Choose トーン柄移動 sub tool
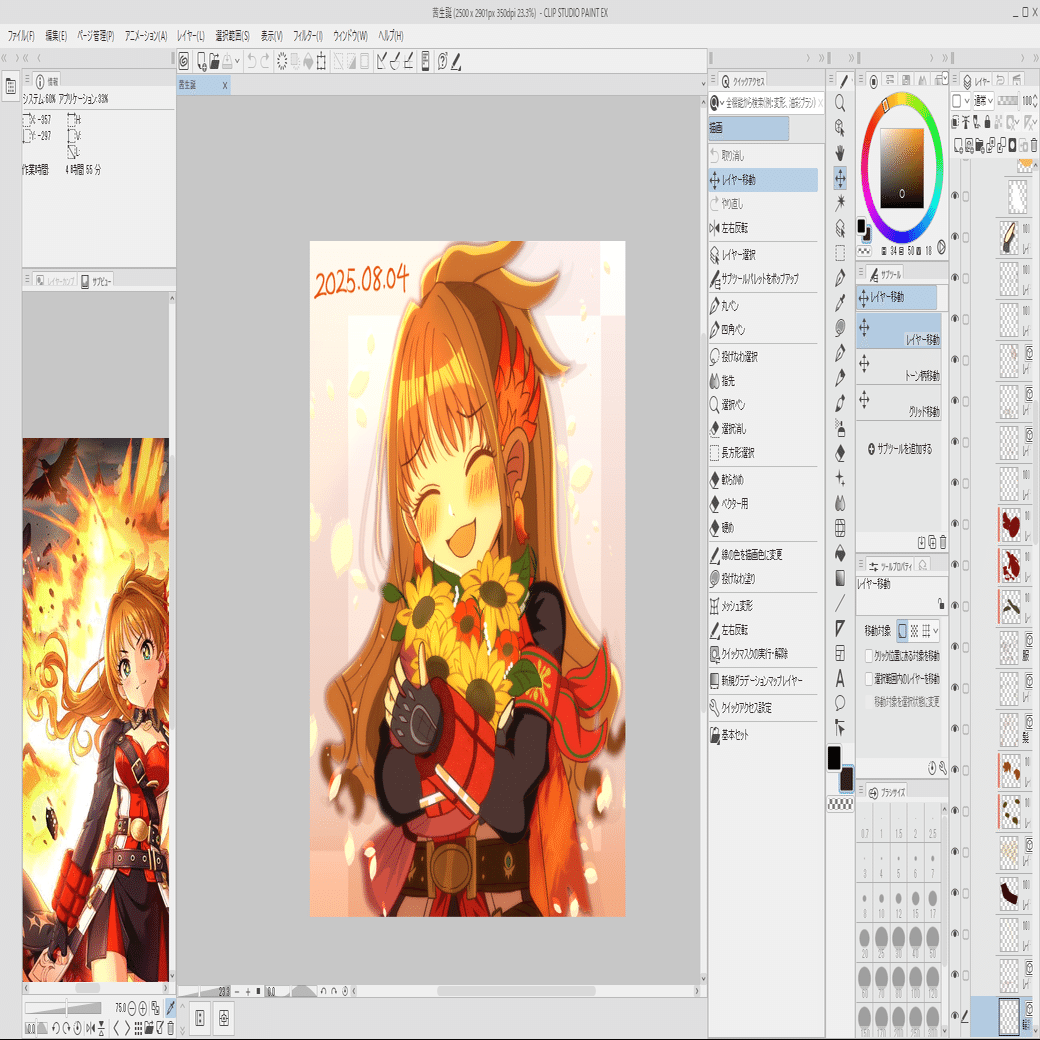This screenshot has height=1040, width=1040. [x=899, y=367]
